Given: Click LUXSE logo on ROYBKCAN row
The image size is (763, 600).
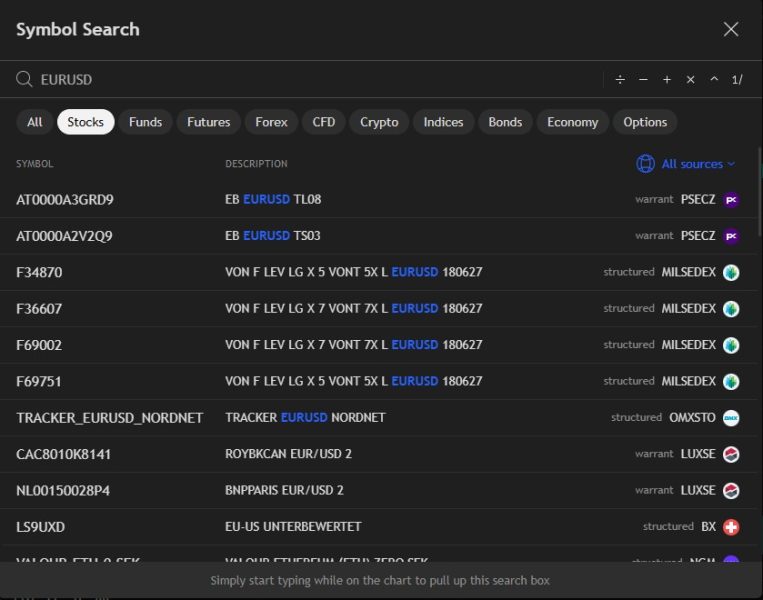Looking at the screenshot, I should (731, 454).
